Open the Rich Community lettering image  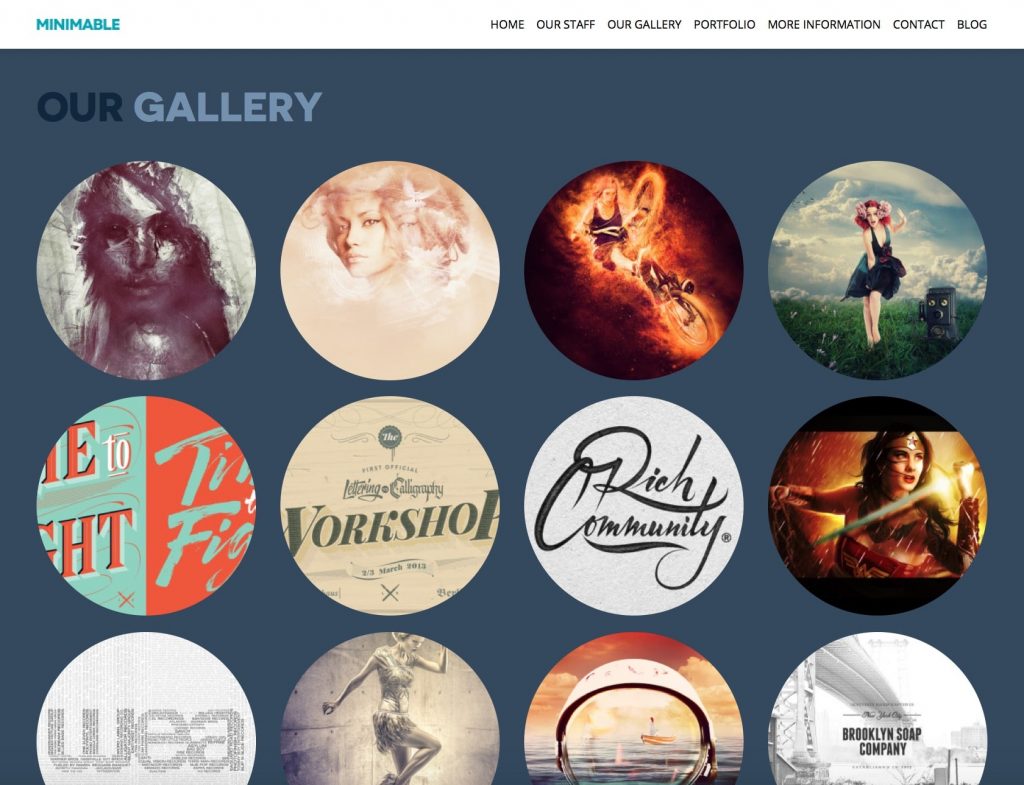tap(633, 505)
